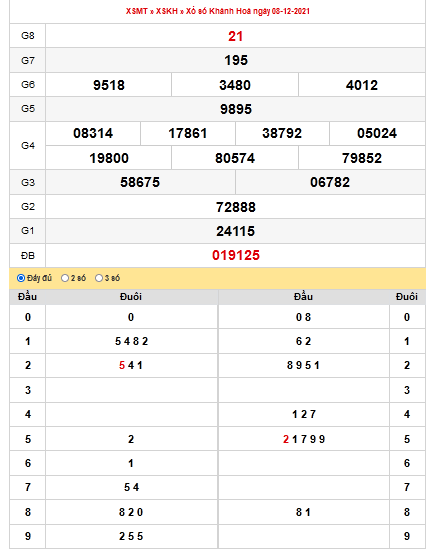Click tail values '5 4 1'

coord(131,365)
